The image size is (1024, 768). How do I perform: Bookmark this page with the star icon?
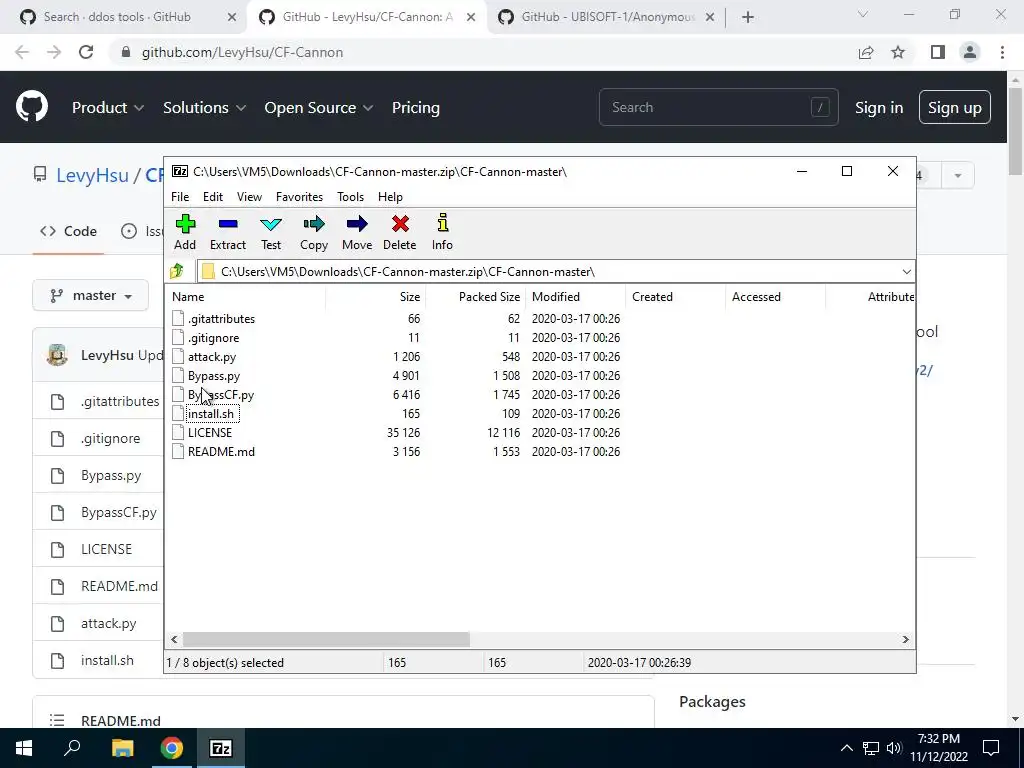pyautogui.click(x=899, y=52)
